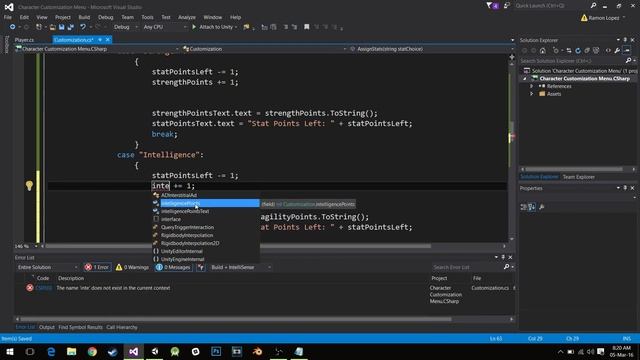Click Solution Explorer Properties wrench icon
640x360 pixels.
click(x=617, y=51)
